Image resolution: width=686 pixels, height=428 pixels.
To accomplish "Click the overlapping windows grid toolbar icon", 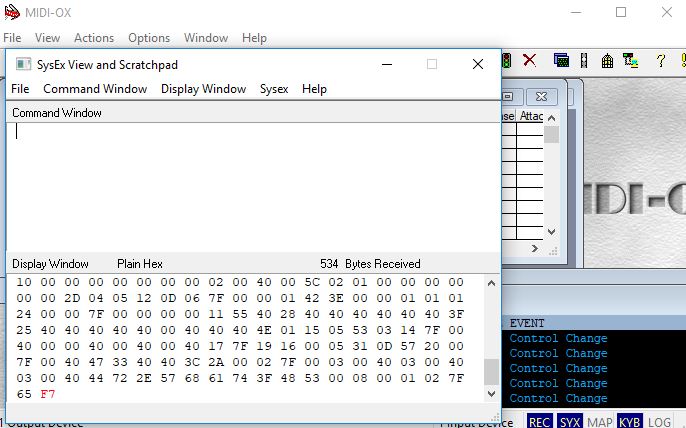I will tap(561, 60).
